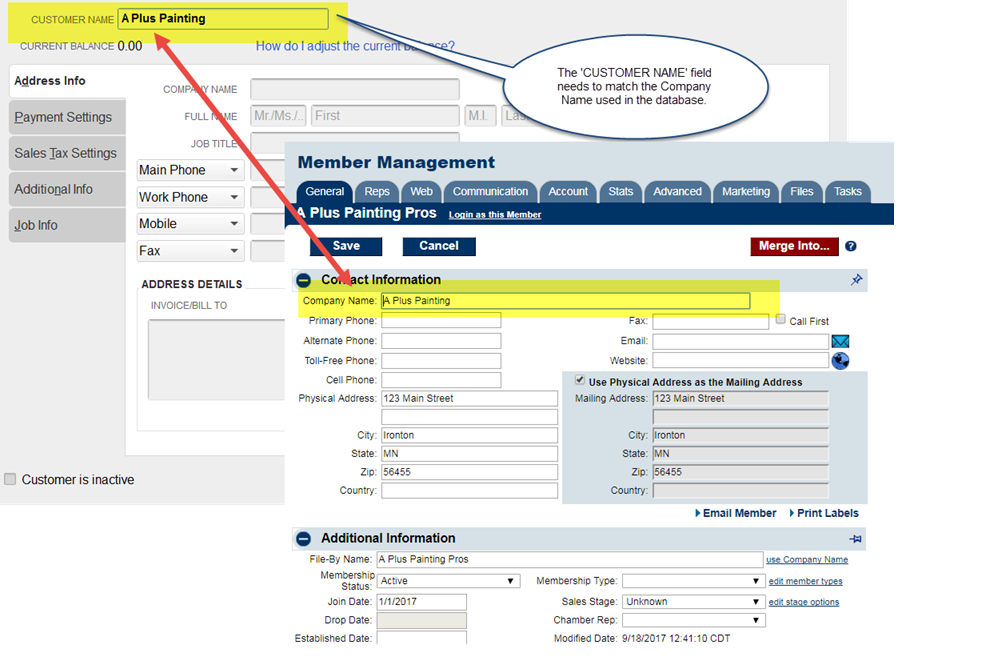
Task: Click the Save button
Action: point(346,246)
